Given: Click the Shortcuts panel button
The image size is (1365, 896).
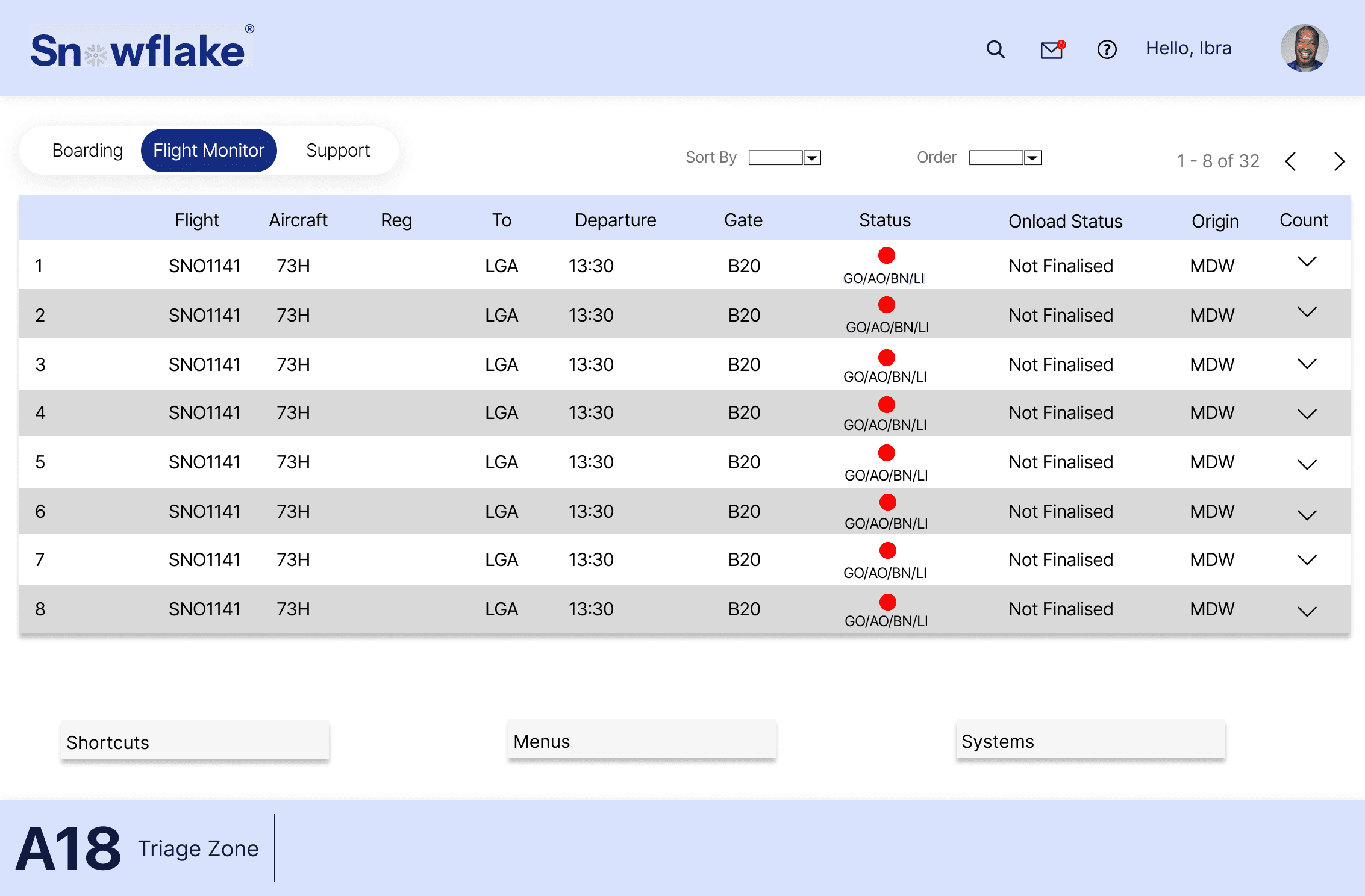Looking at the screenshot, I should click(195, 741).
